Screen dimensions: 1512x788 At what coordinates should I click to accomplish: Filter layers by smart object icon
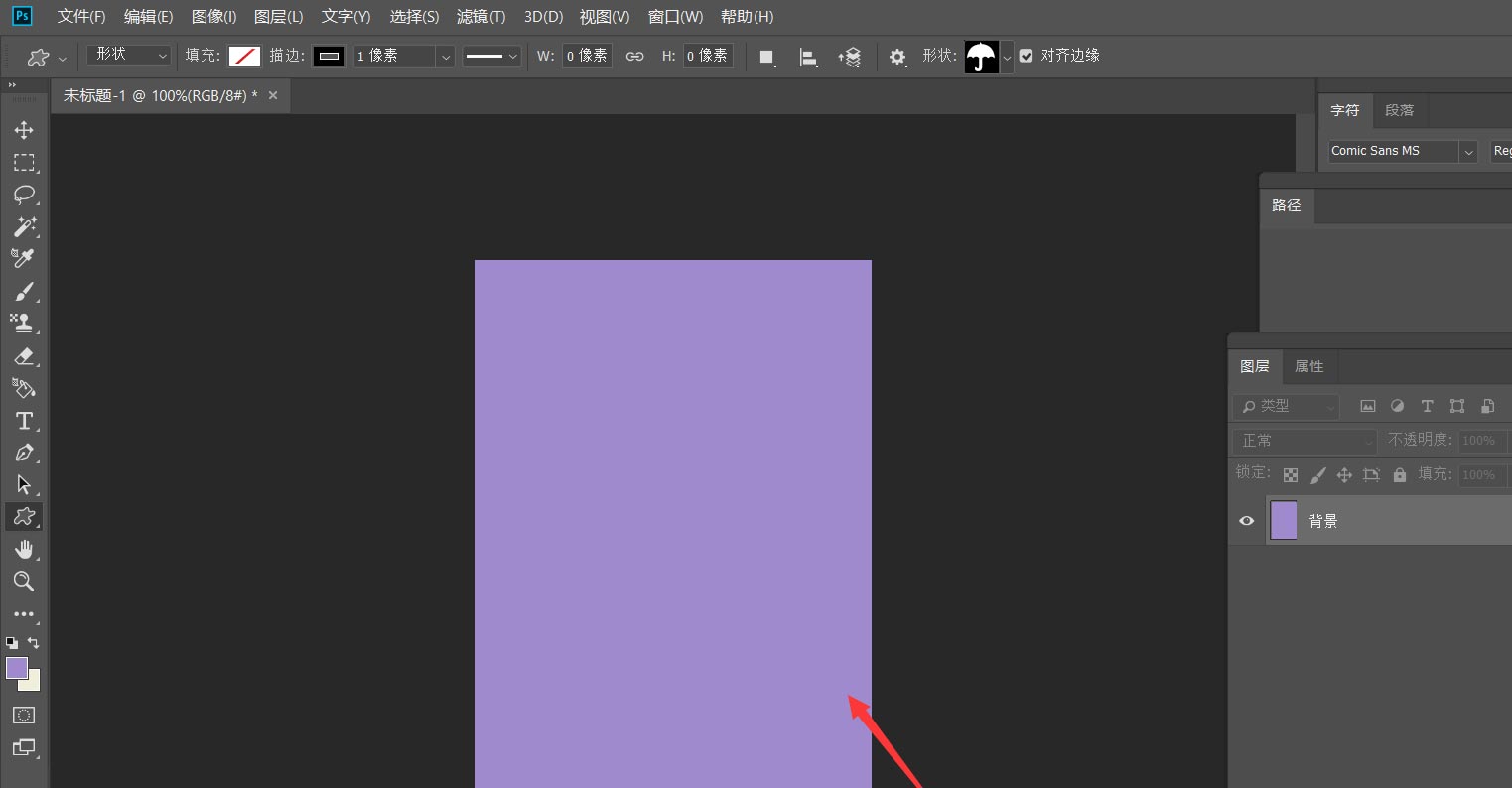[x=1487, y=406]
